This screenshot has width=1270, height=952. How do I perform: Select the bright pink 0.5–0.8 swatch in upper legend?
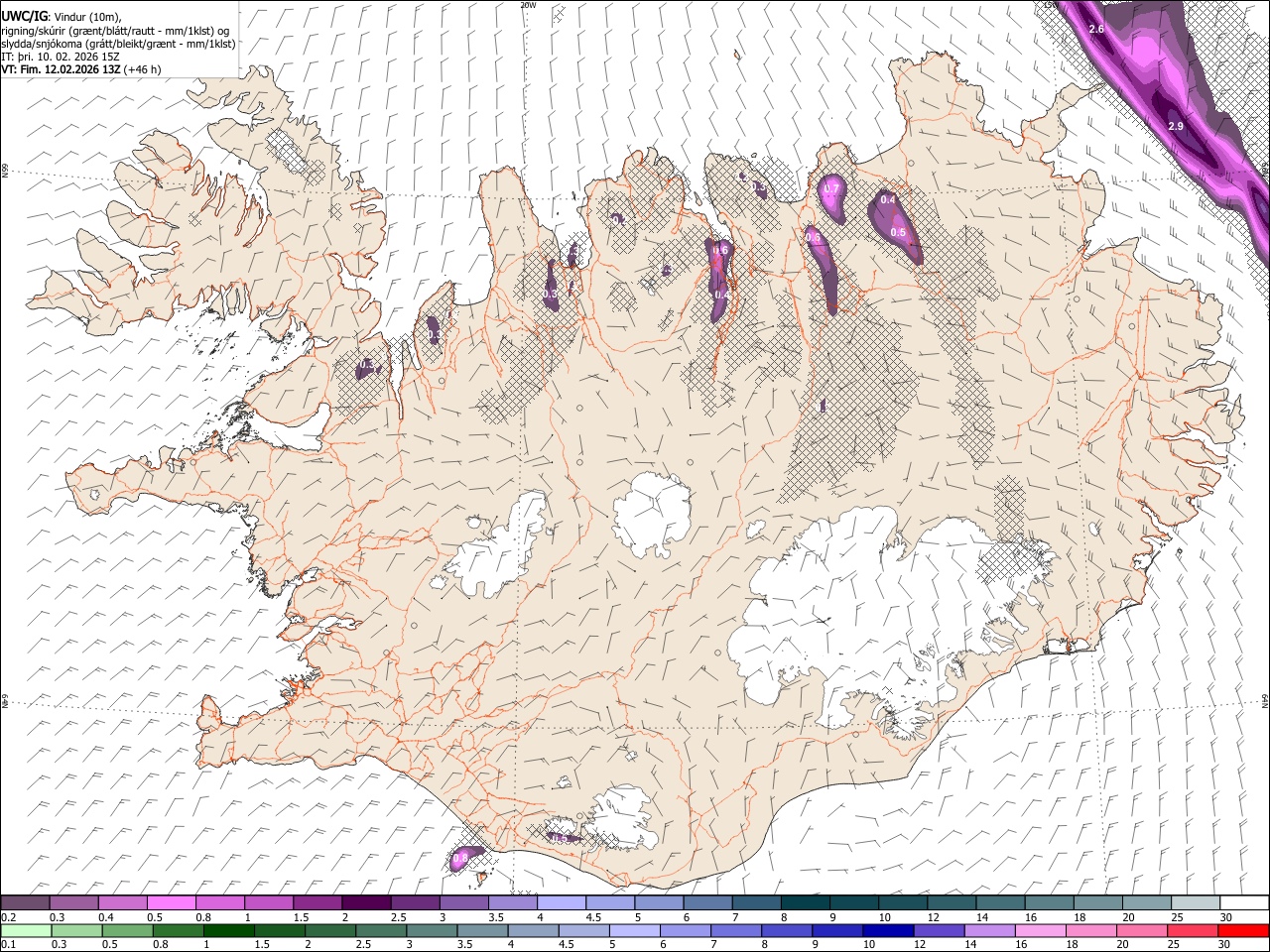click(171, 903)
